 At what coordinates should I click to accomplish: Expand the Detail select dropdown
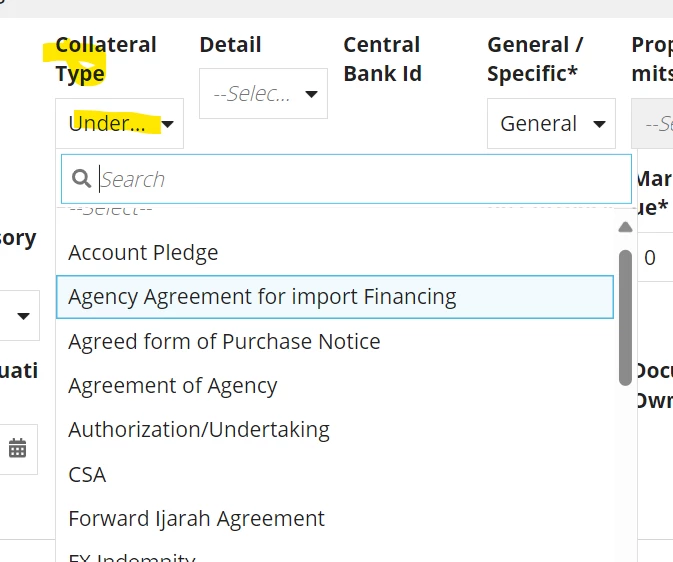tap(263, 94)
